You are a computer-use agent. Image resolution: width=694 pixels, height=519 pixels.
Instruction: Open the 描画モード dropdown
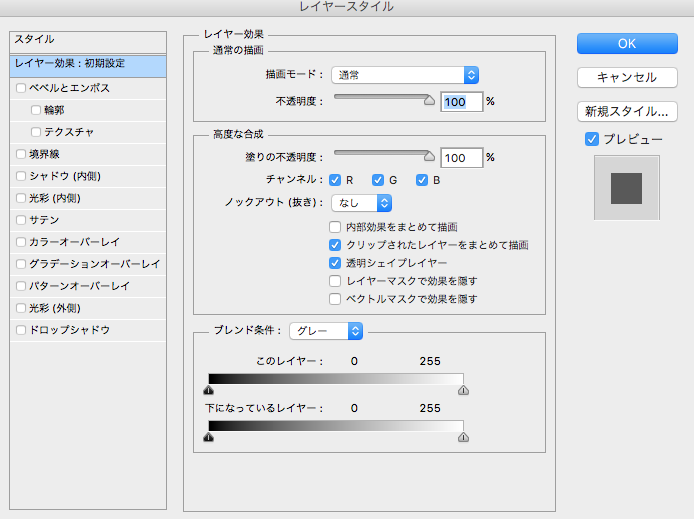tap(405, 75)
